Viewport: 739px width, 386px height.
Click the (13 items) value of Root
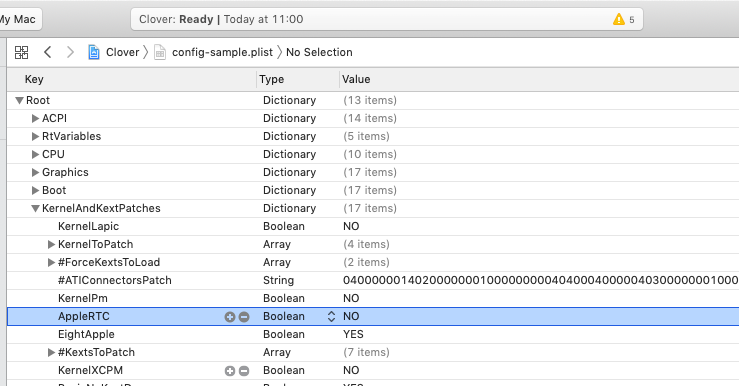(370, 100)
